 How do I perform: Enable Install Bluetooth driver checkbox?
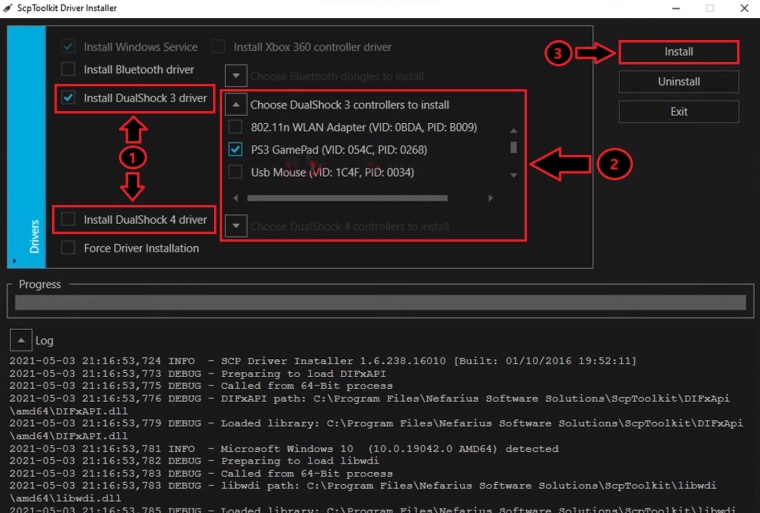(68, 69)
